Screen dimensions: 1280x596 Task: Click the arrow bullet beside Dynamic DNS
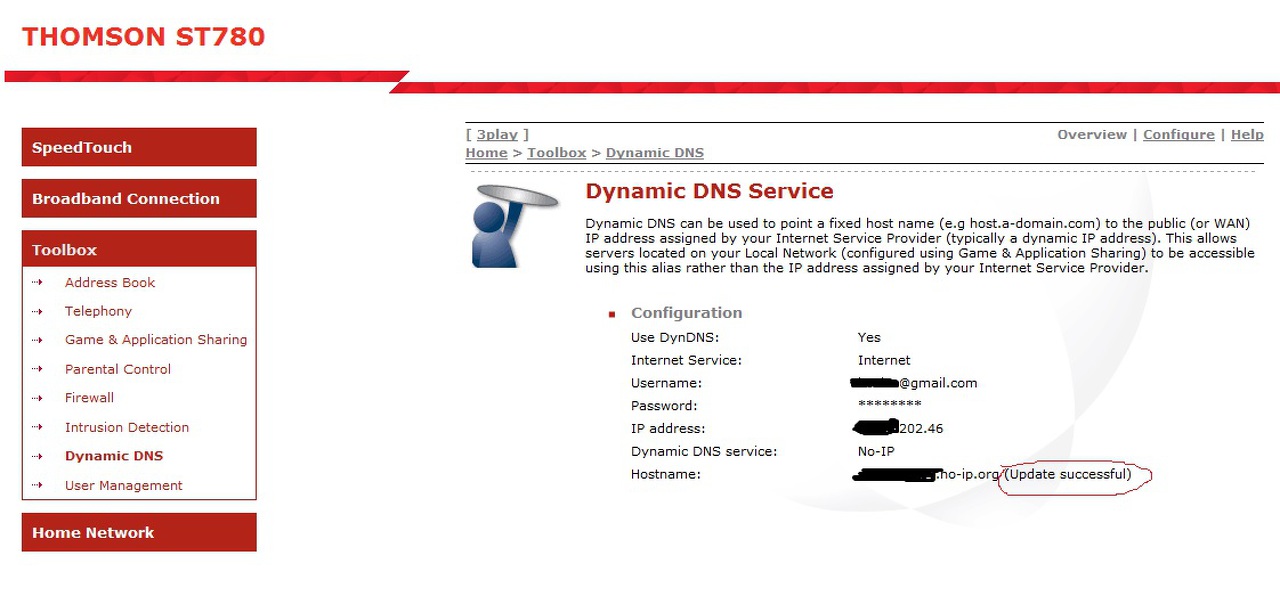point(38,456)
